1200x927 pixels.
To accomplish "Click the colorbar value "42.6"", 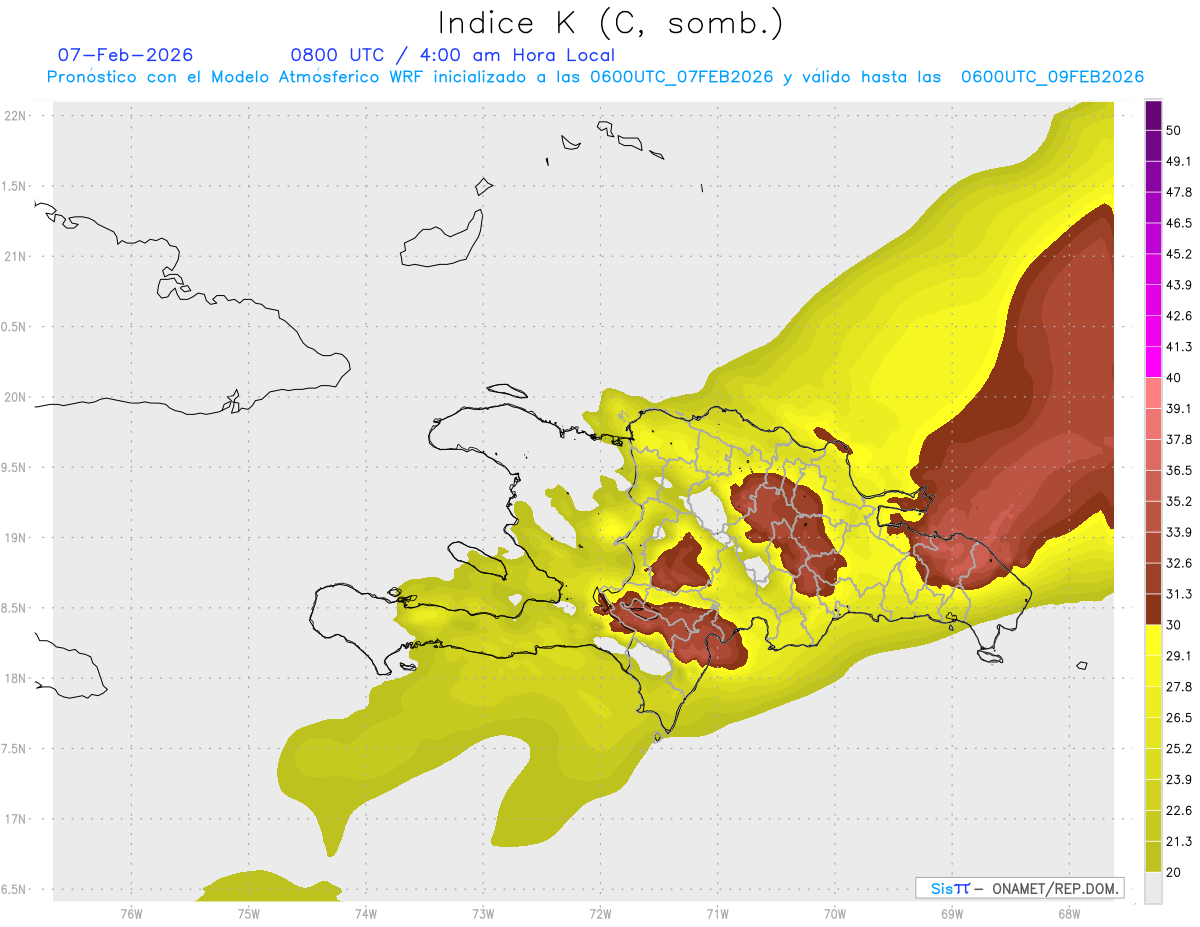I will (1179, 316).
